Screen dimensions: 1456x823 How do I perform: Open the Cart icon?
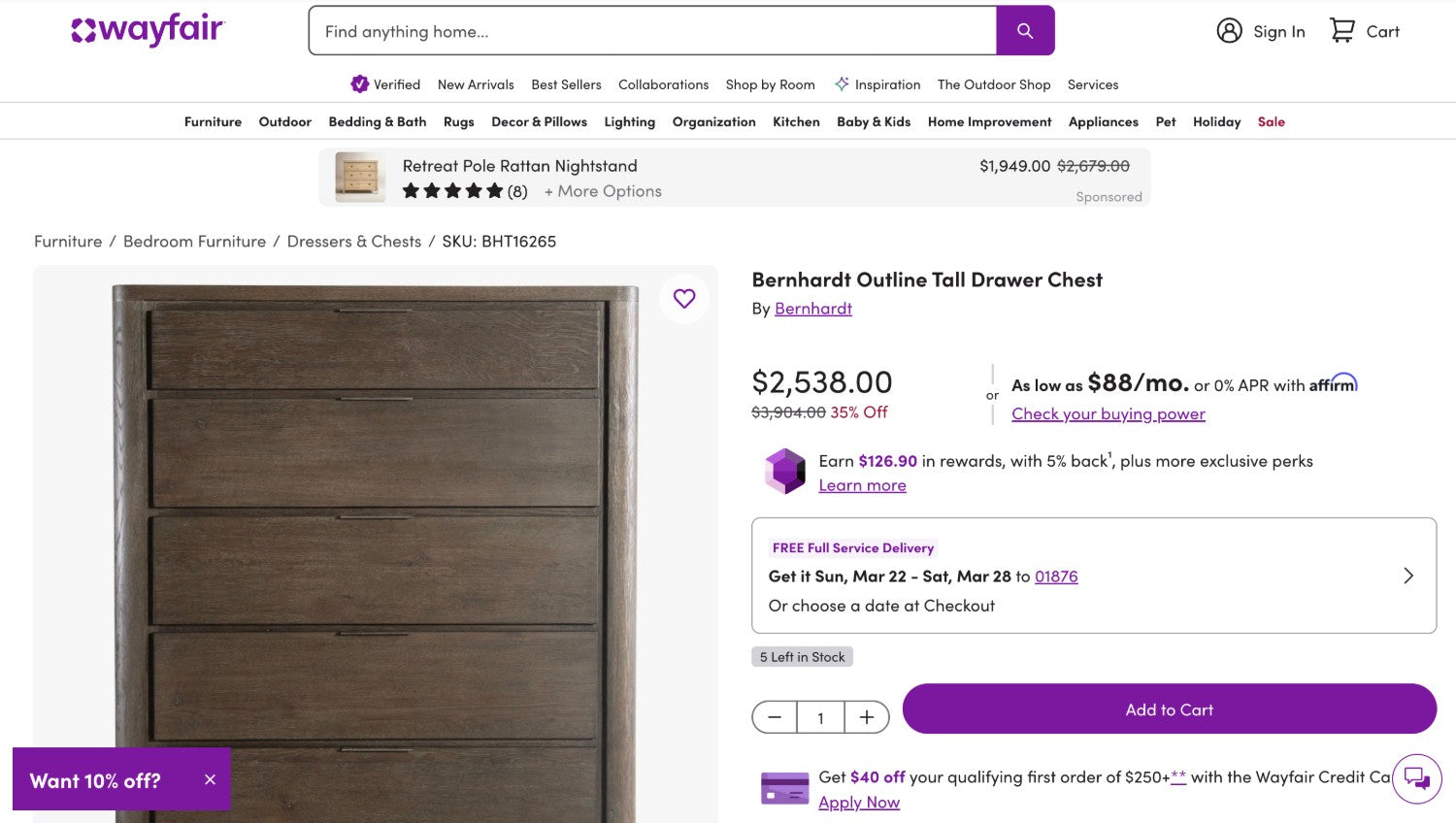tap(1342, 31)
